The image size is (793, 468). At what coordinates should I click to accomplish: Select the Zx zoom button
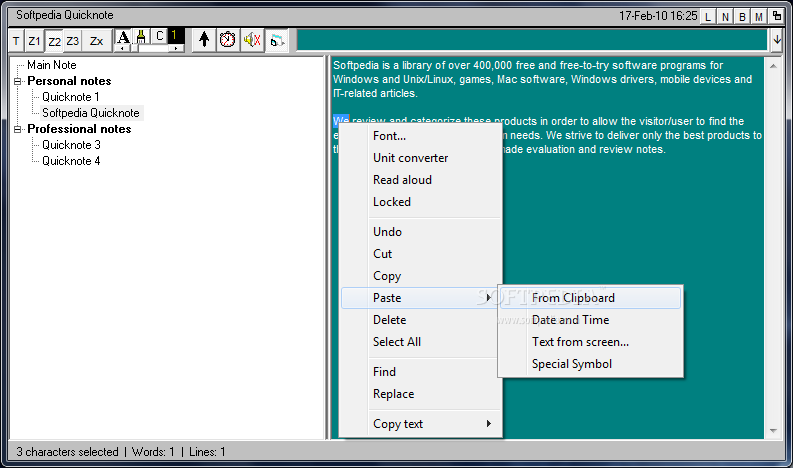[97, 41]
